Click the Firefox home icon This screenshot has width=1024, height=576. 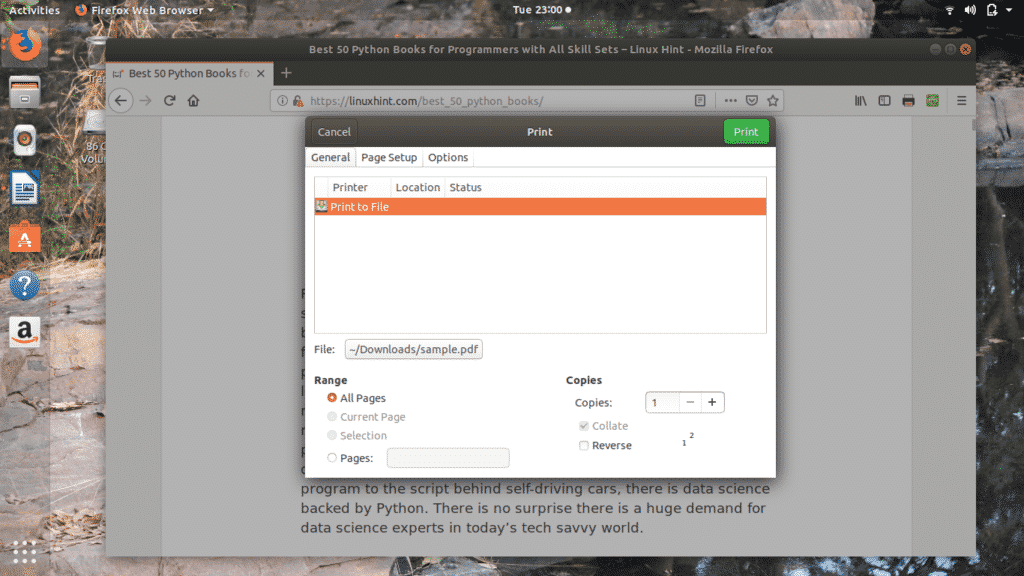194,101
